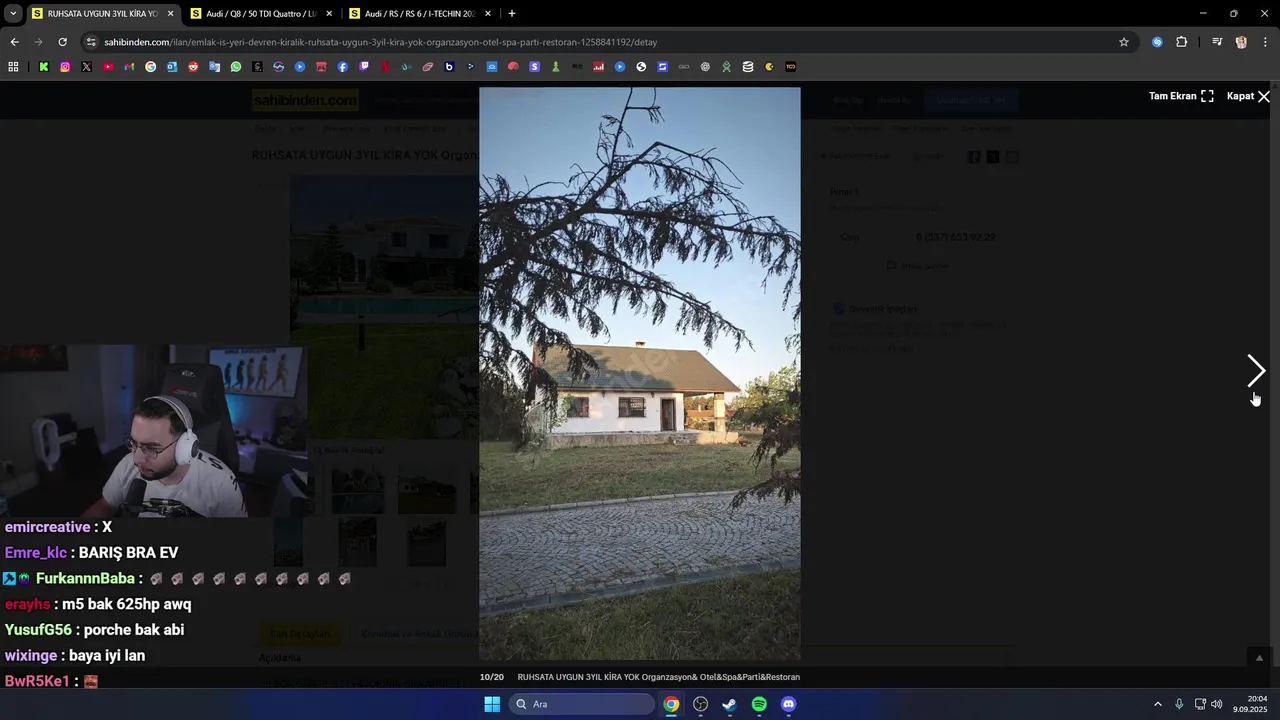Click the cottage photo in the gallery
This screenshot has height=720, width=1280.
click(640, 373)
